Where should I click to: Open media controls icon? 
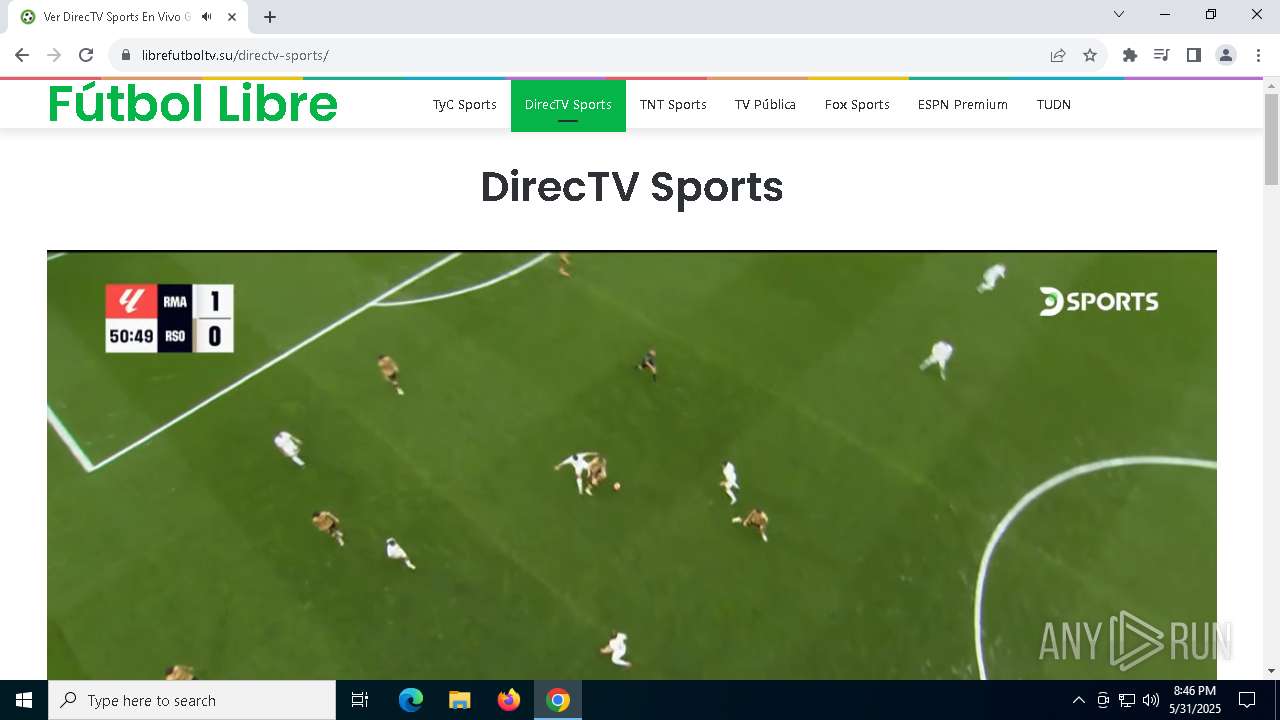click(1162, 55)
